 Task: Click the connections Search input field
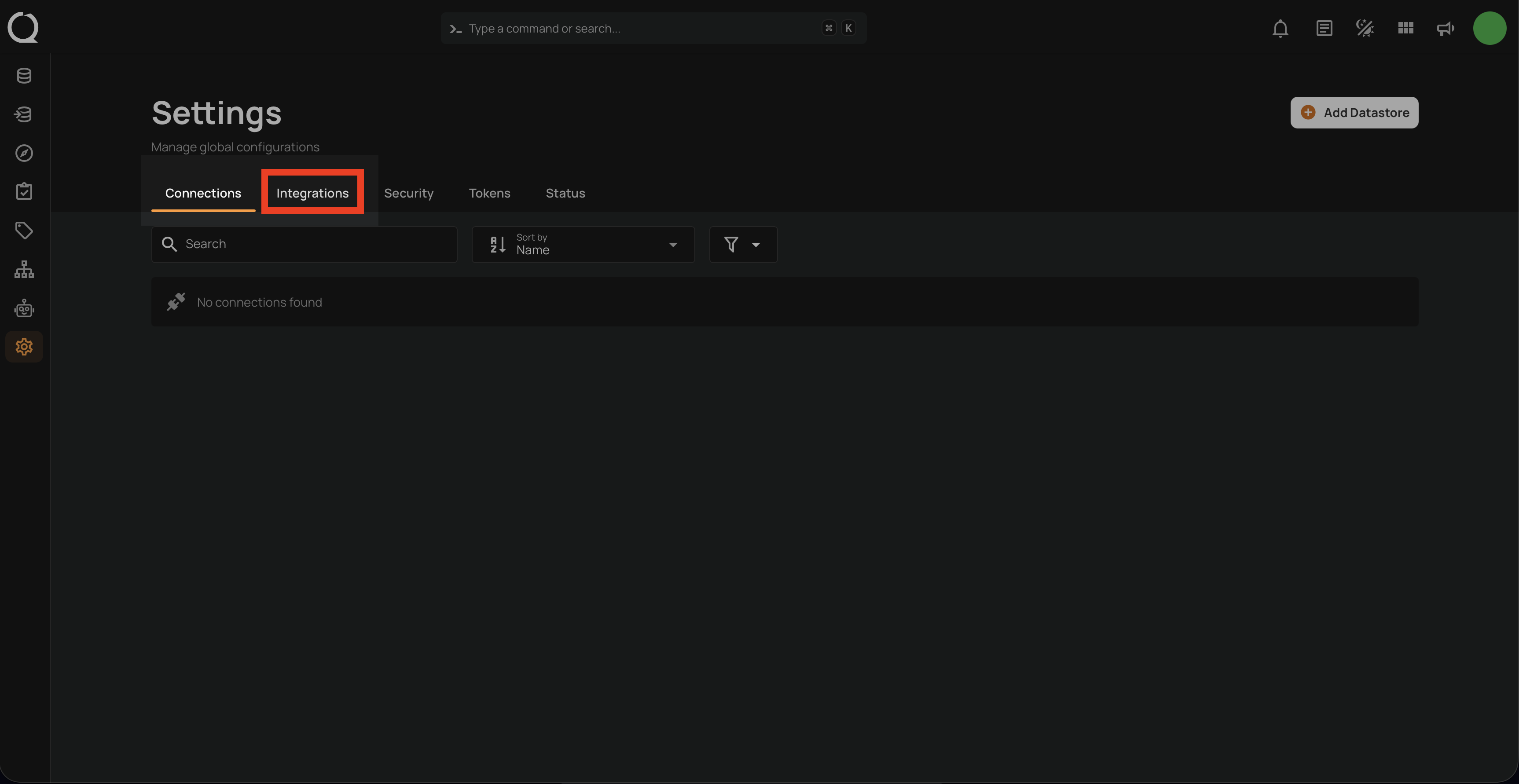304,244
